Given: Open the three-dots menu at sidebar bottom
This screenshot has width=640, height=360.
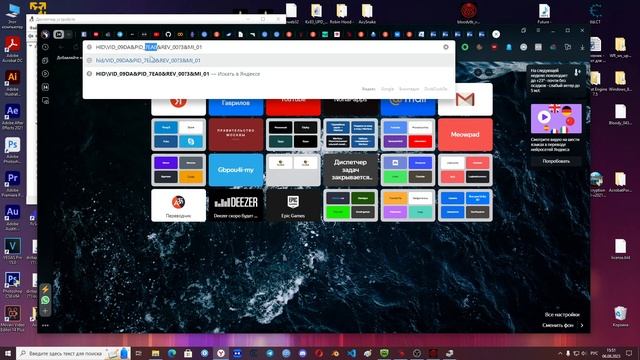Looking at the screenshot, I should [x=45, y=325].
